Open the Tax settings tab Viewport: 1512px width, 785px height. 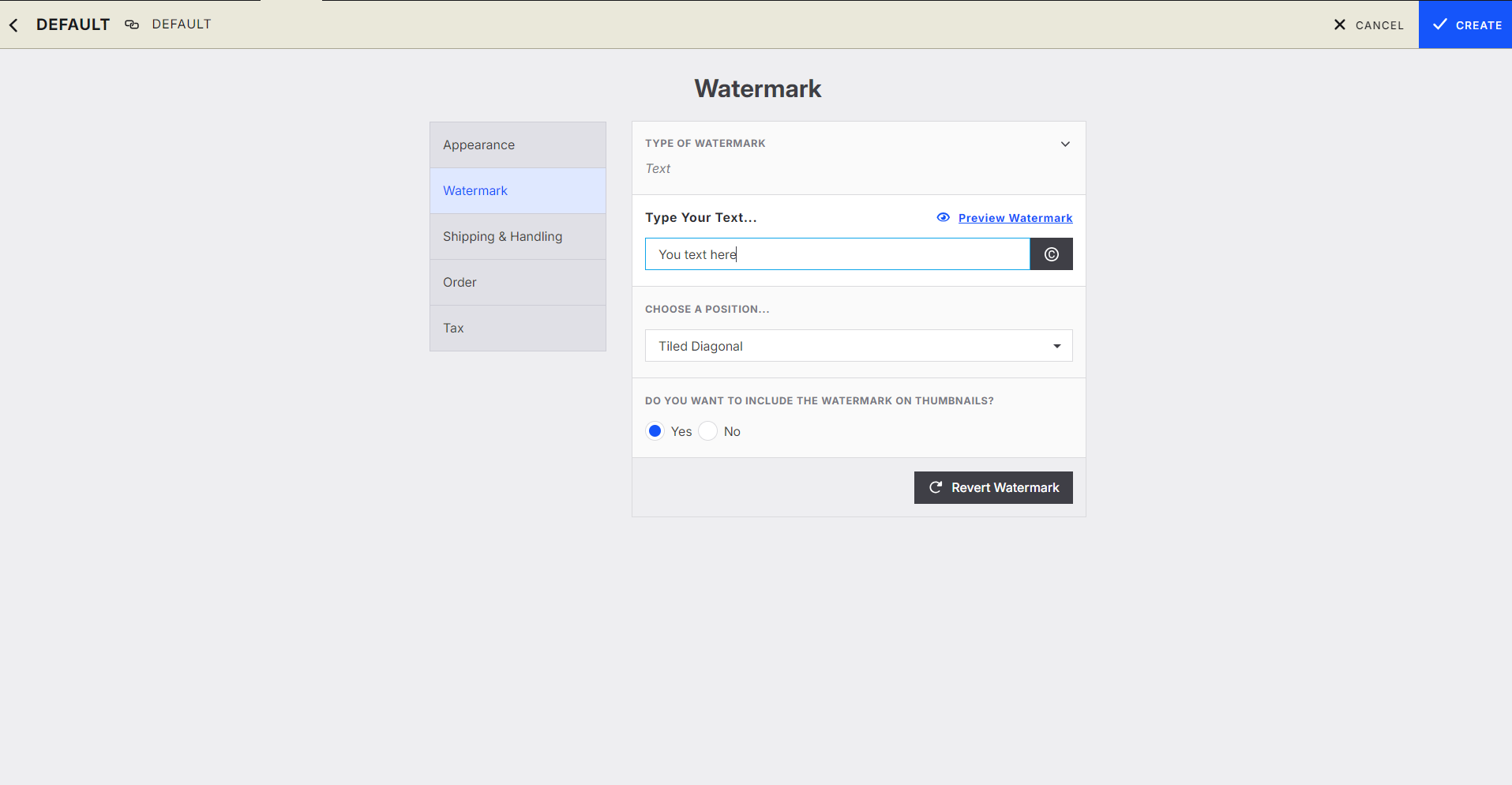[518, 329]
